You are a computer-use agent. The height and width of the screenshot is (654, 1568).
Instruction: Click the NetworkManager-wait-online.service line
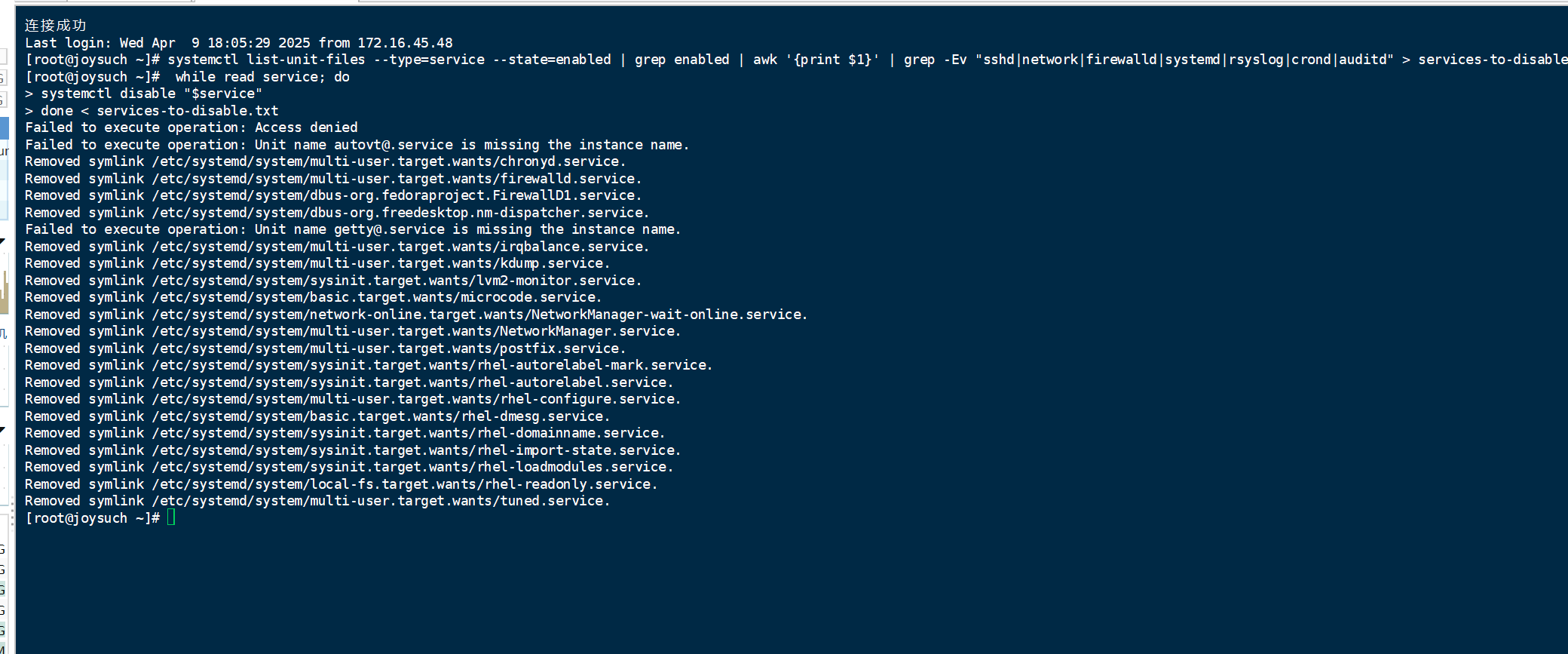[416, 315]
